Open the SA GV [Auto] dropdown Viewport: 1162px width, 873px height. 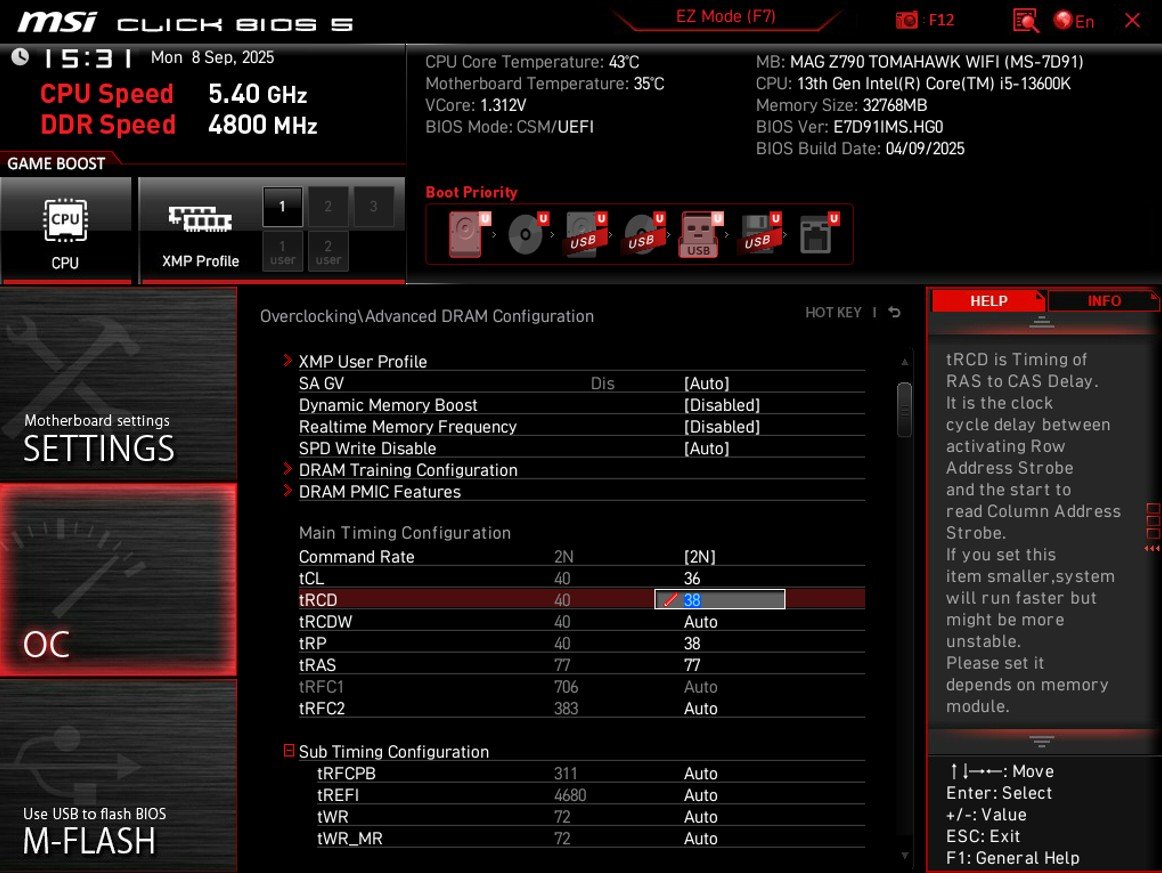(x=706, y=383)
